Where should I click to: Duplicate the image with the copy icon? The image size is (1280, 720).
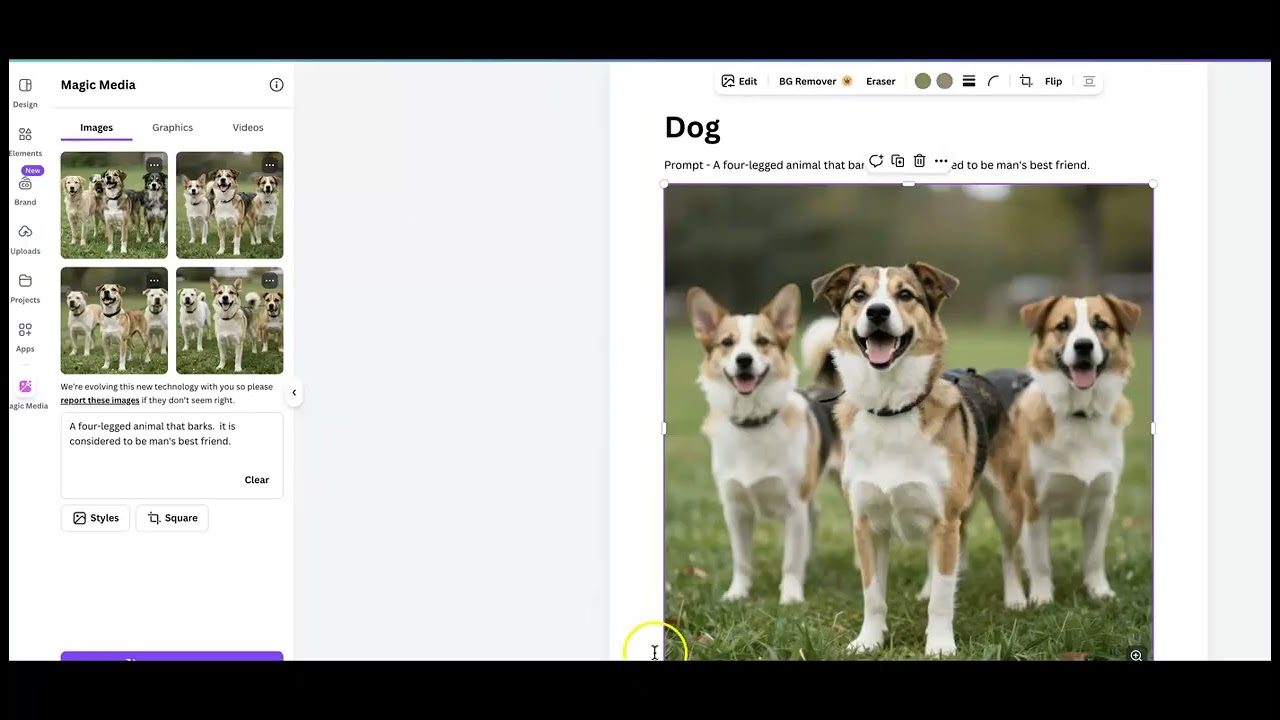pos(898,161)
